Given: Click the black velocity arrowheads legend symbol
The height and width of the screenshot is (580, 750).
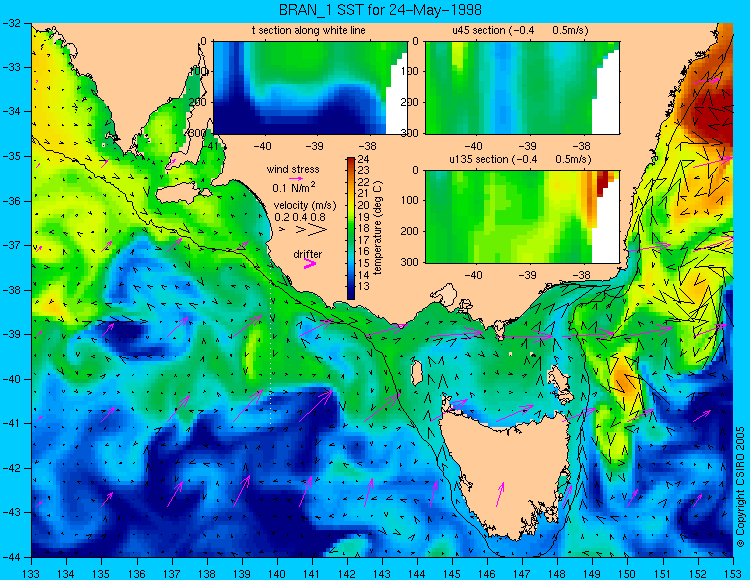Looking at the screenshot, I should 304,230.
